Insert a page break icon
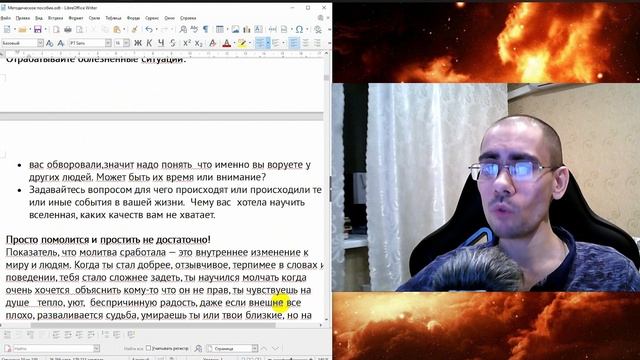Viewport: 640px width, 360px height. click(x=273, y=29)
